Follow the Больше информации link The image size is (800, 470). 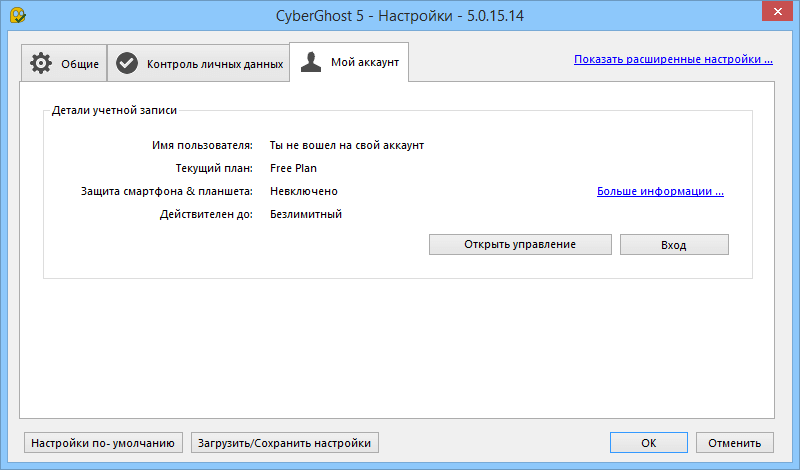[x=660, y=191]
